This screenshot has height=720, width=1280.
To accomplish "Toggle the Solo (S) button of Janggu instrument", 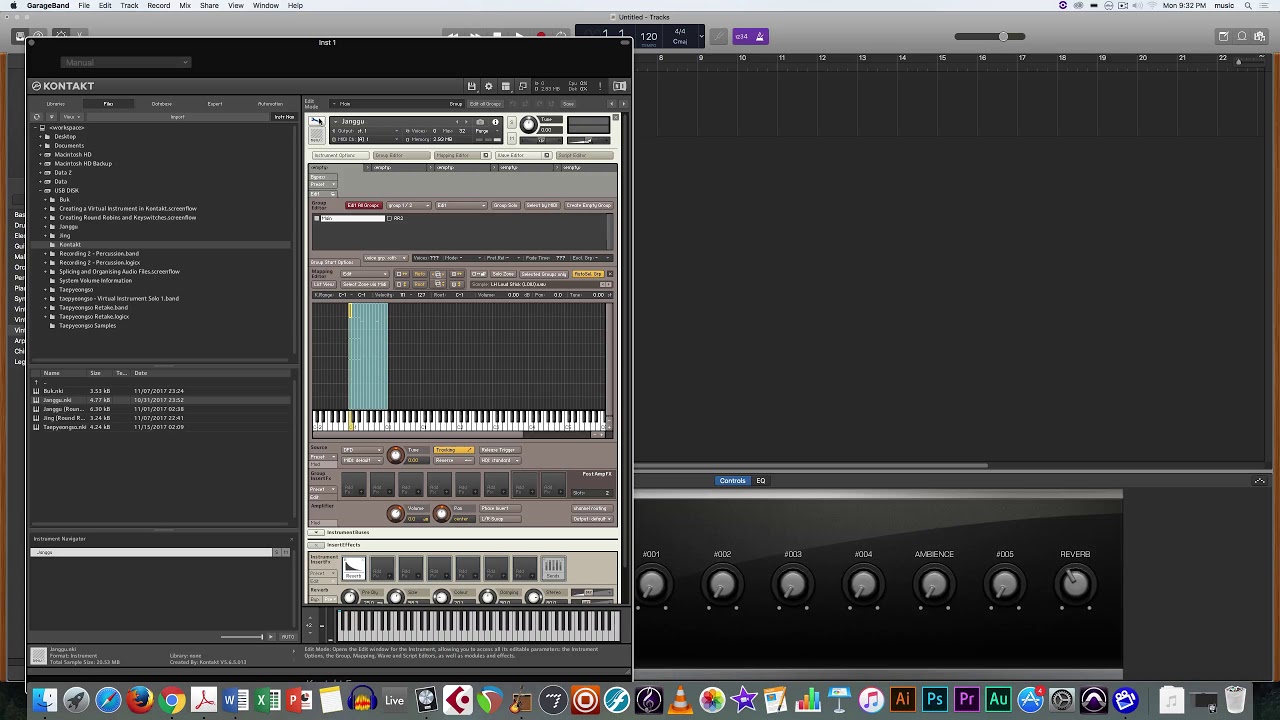I will coord(511,122).
